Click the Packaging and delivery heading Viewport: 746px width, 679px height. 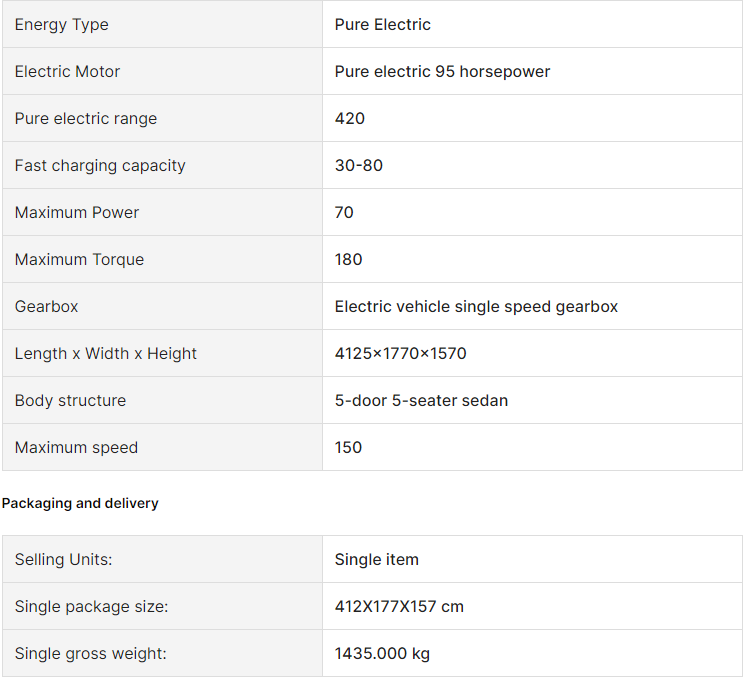80,503
